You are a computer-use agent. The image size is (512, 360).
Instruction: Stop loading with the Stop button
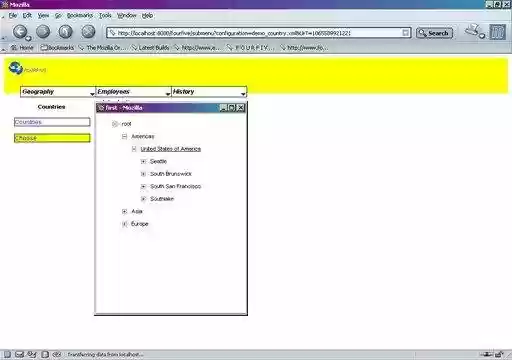point(88,32)
